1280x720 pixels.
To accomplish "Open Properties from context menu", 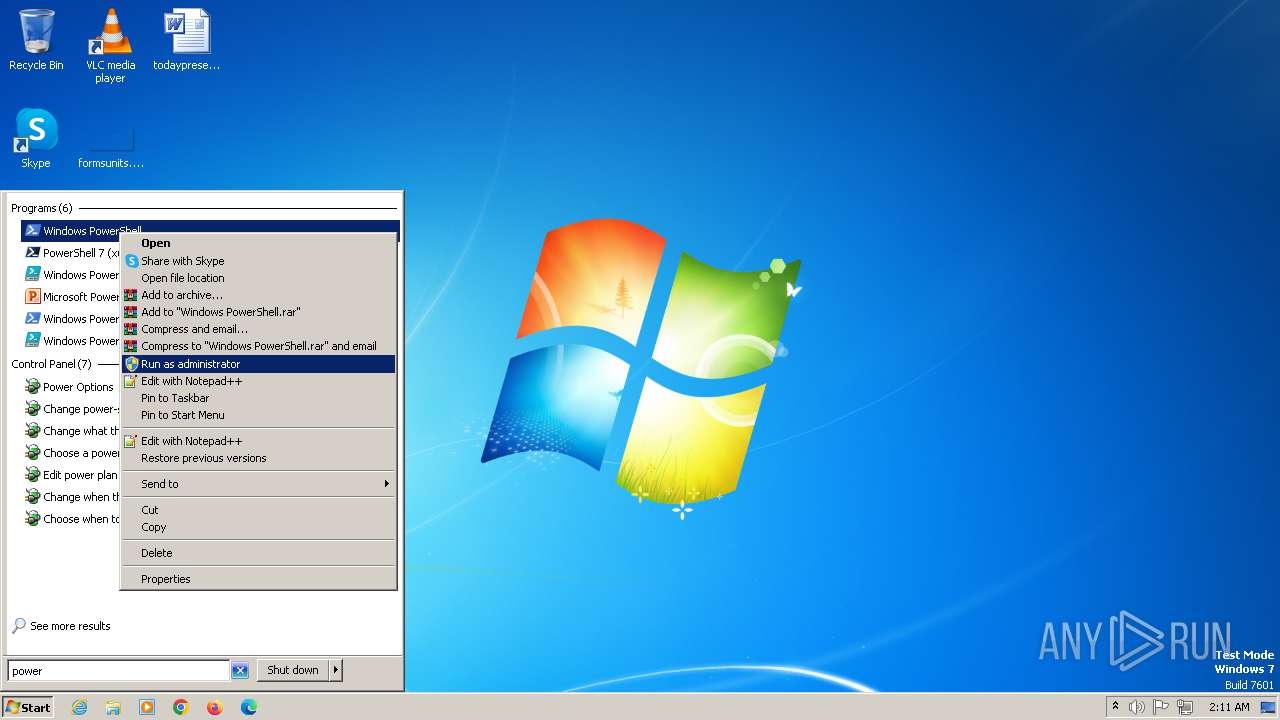I will (x=258, y=579).
